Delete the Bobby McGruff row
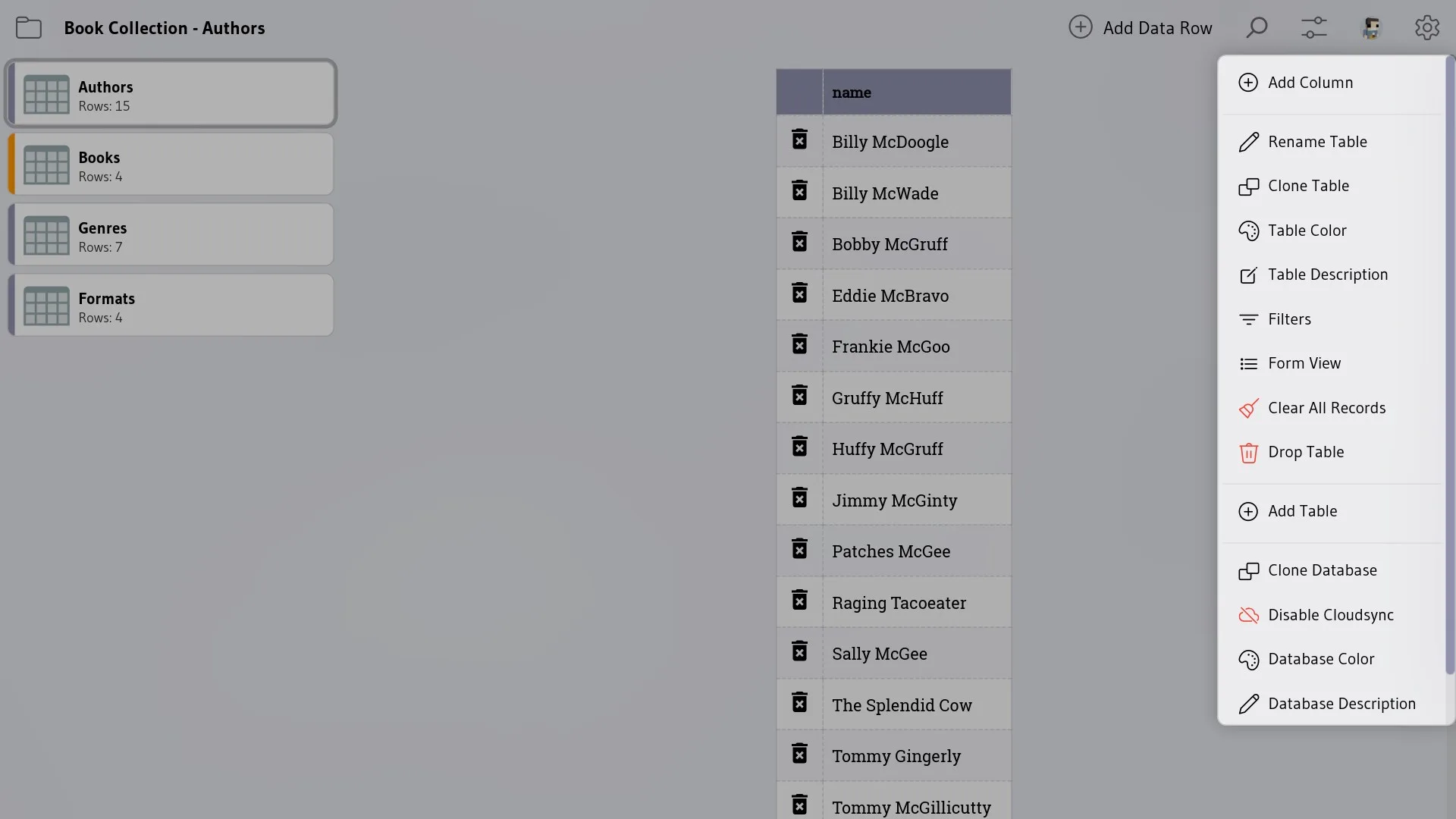The height and width of the screenshot is (819, 1456). click(799, 242)
